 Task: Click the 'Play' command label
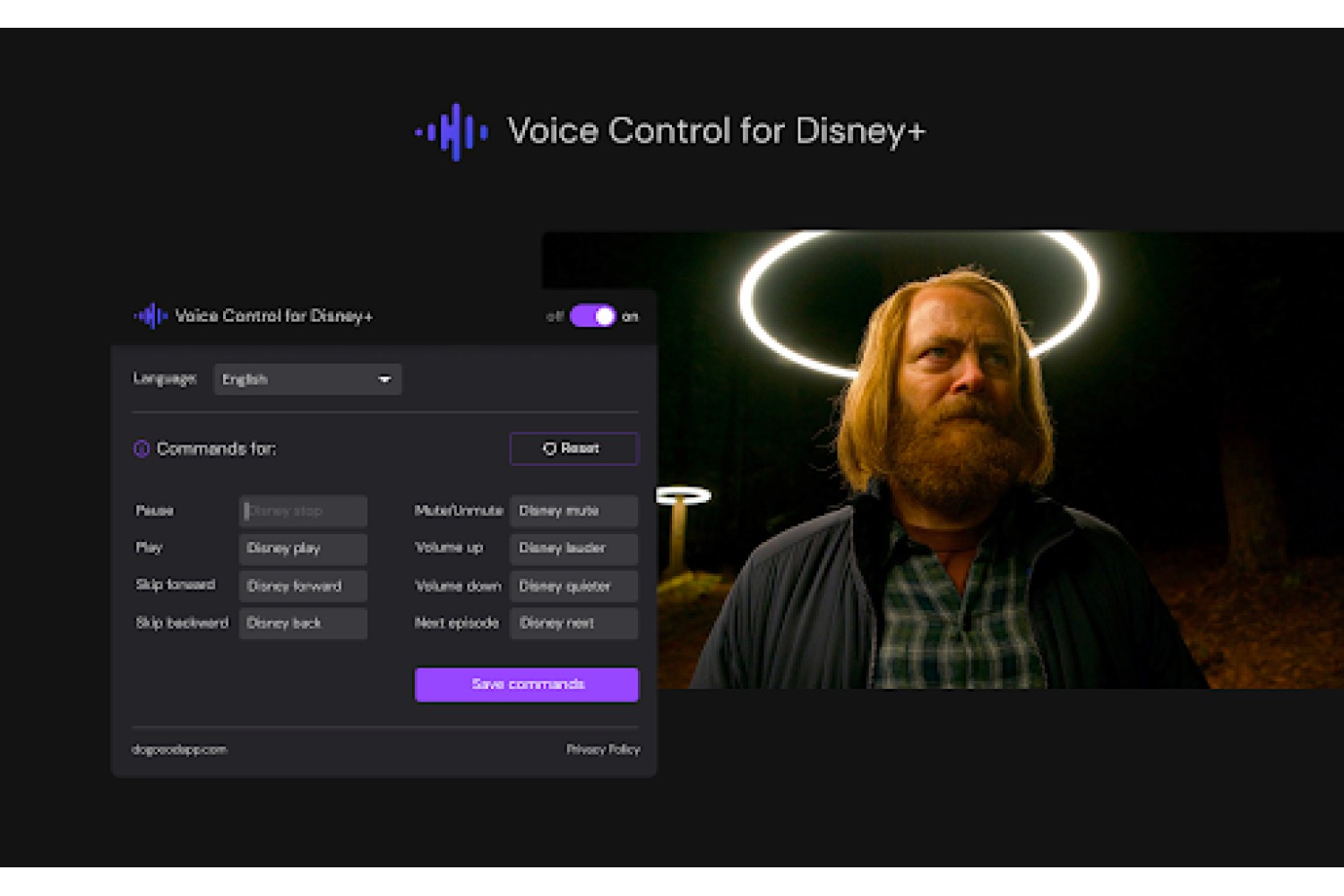tap(149, 547)
